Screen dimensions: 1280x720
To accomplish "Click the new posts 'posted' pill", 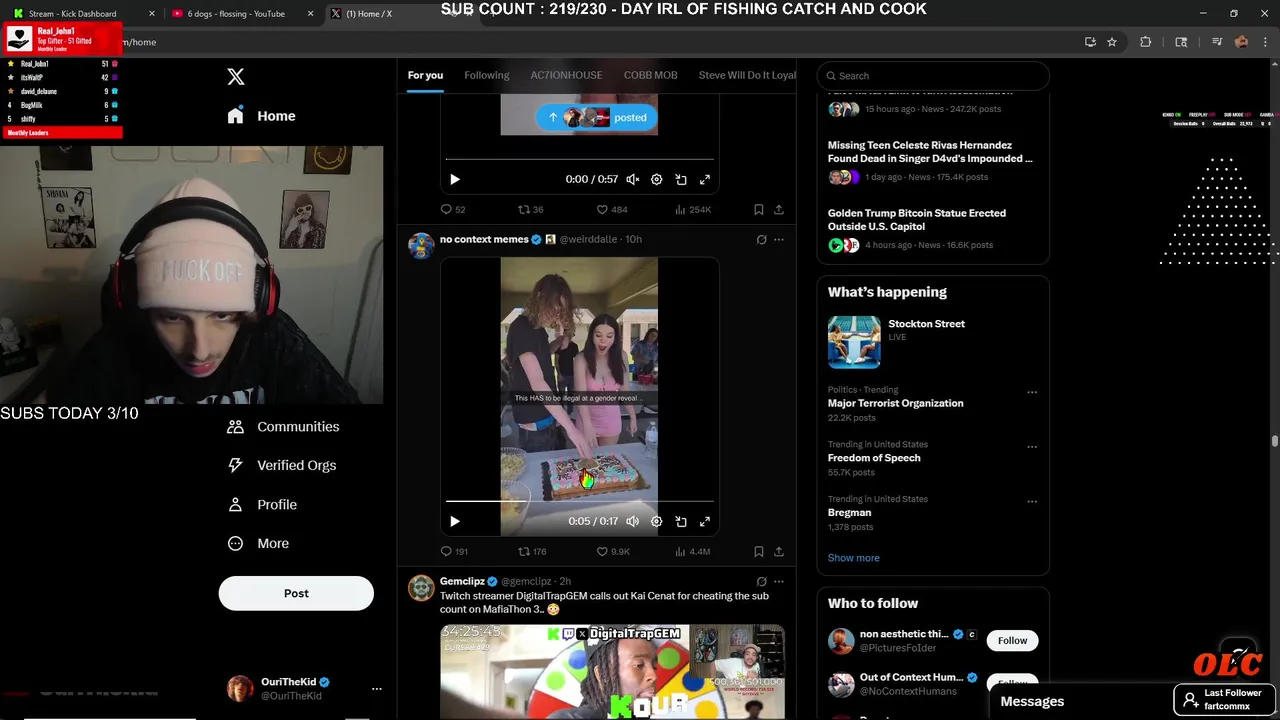I will [x=597, y=117].
